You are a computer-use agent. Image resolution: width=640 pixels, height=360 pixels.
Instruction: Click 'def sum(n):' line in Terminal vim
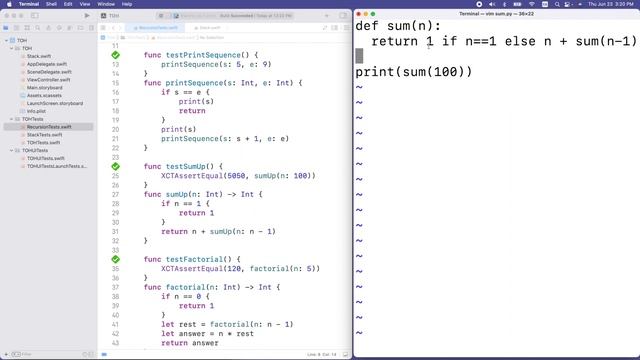(x=398, y=26)
